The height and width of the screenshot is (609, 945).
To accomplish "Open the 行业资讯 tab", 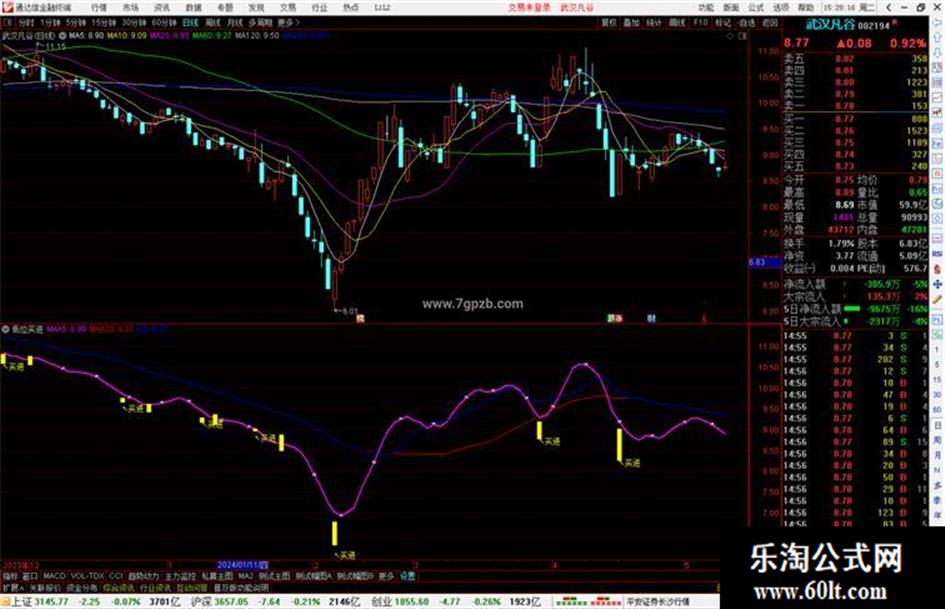I will coord(155,587).
